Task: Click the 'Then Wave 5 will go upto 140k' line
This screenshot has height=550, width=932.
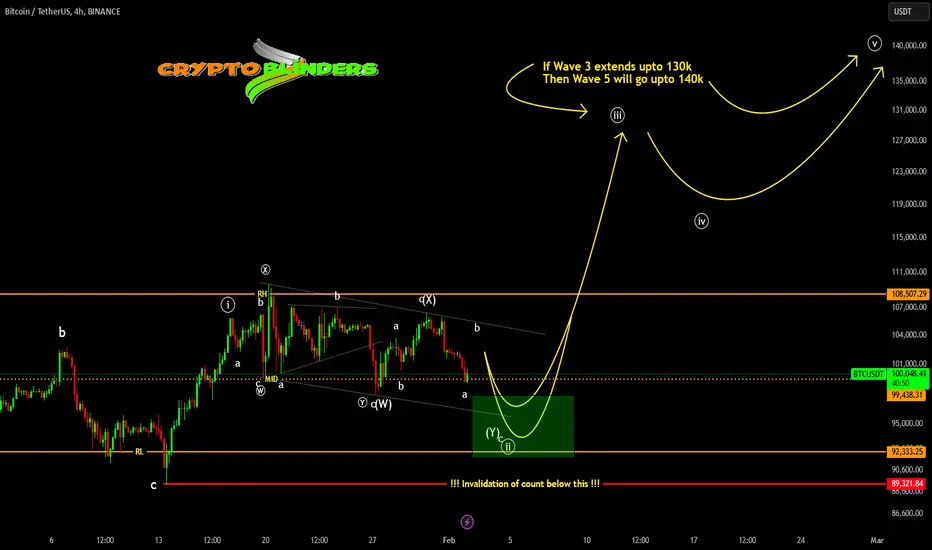Action: 623,80
